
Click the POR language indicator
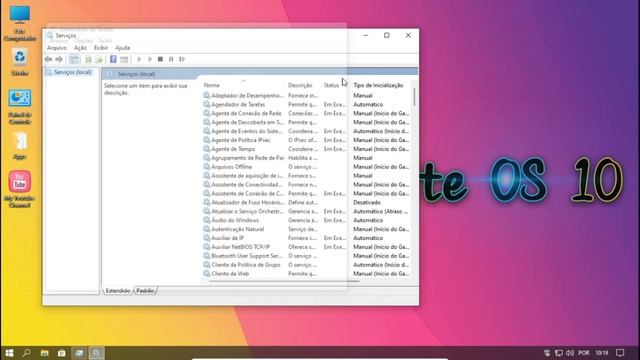coord(584,353)
